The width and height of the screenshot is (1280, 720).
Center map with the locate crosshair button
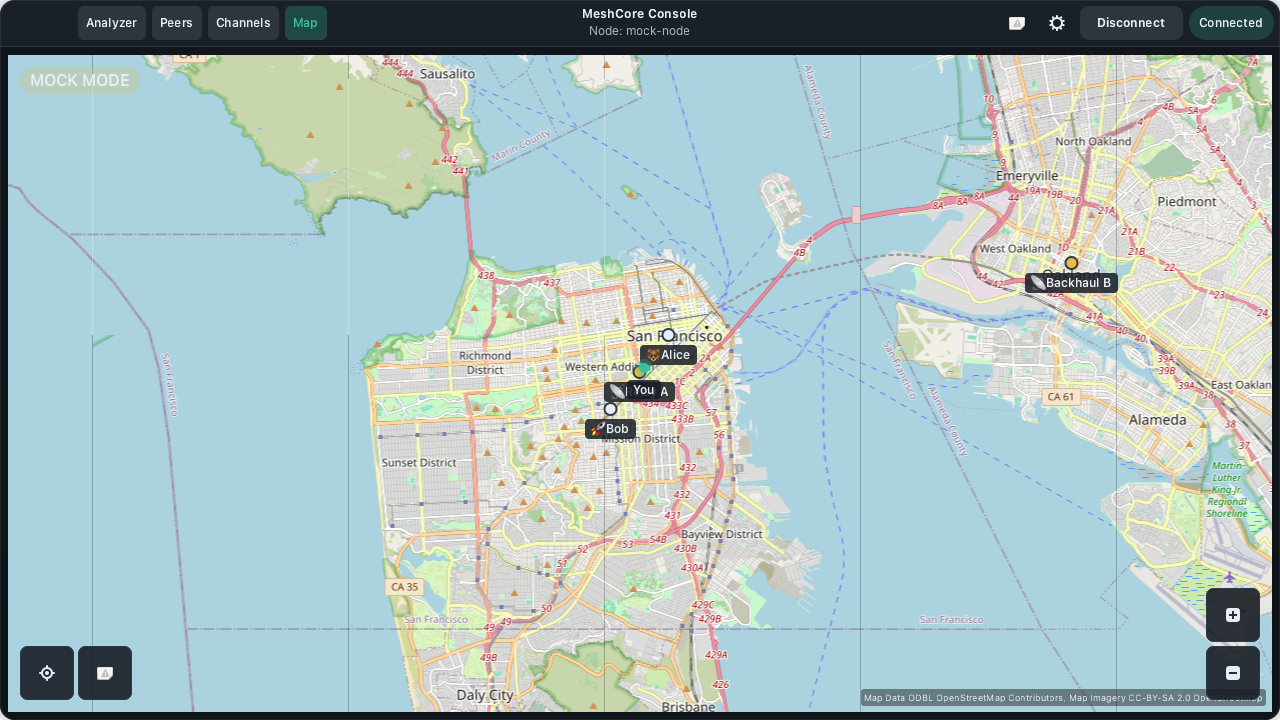point(47,673)
